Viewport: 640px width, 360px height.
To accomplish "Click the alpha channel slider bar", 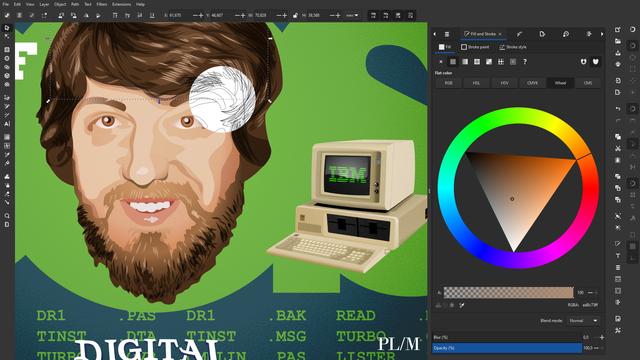I will pyautogui.click(x=508, y=292).
